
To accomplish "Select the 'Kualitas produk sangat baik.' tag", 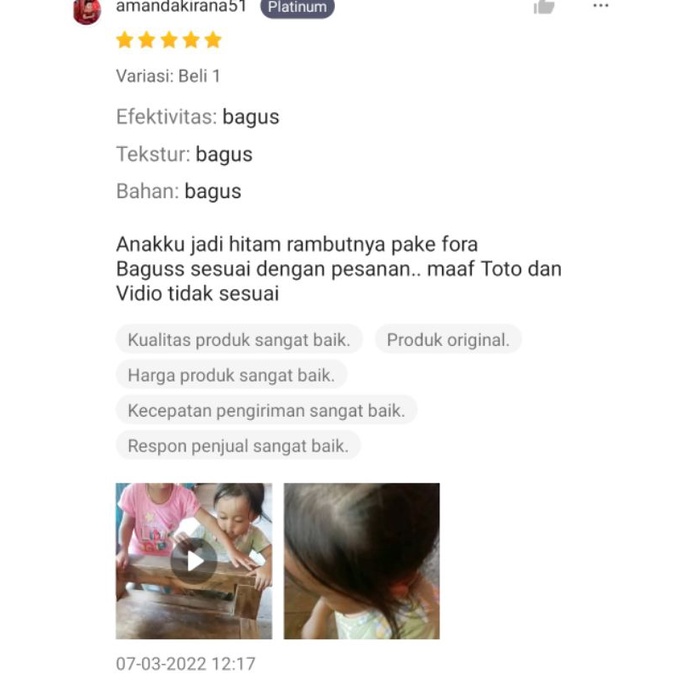I will 239,340.
